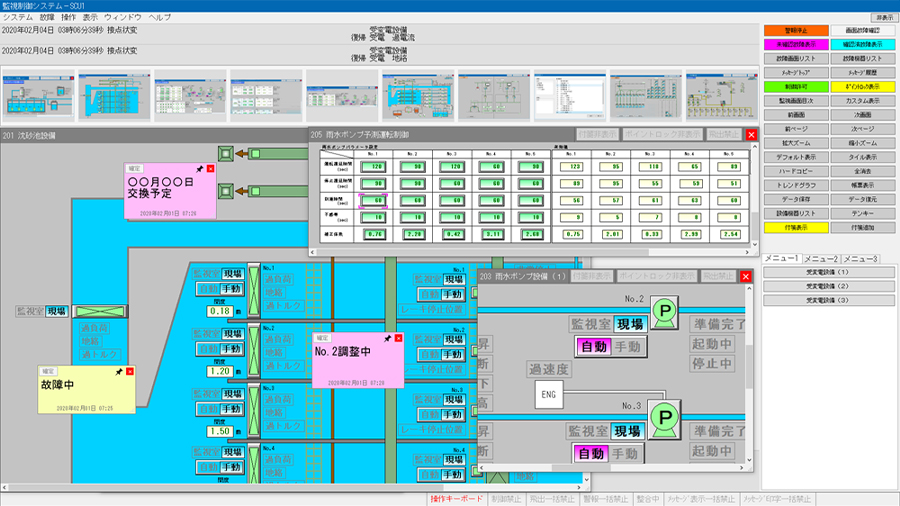
Task: Pin the 故障中 yellow sticky note
Action: [x=119, y=372]
